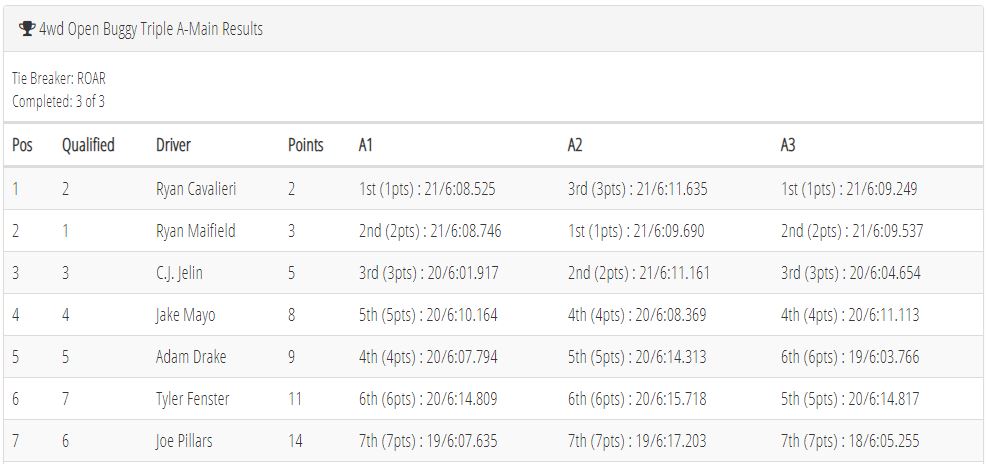Viewport: 987px width, 464px height.
Task: Click driver name Tyler Fenster
Action: 193,399
